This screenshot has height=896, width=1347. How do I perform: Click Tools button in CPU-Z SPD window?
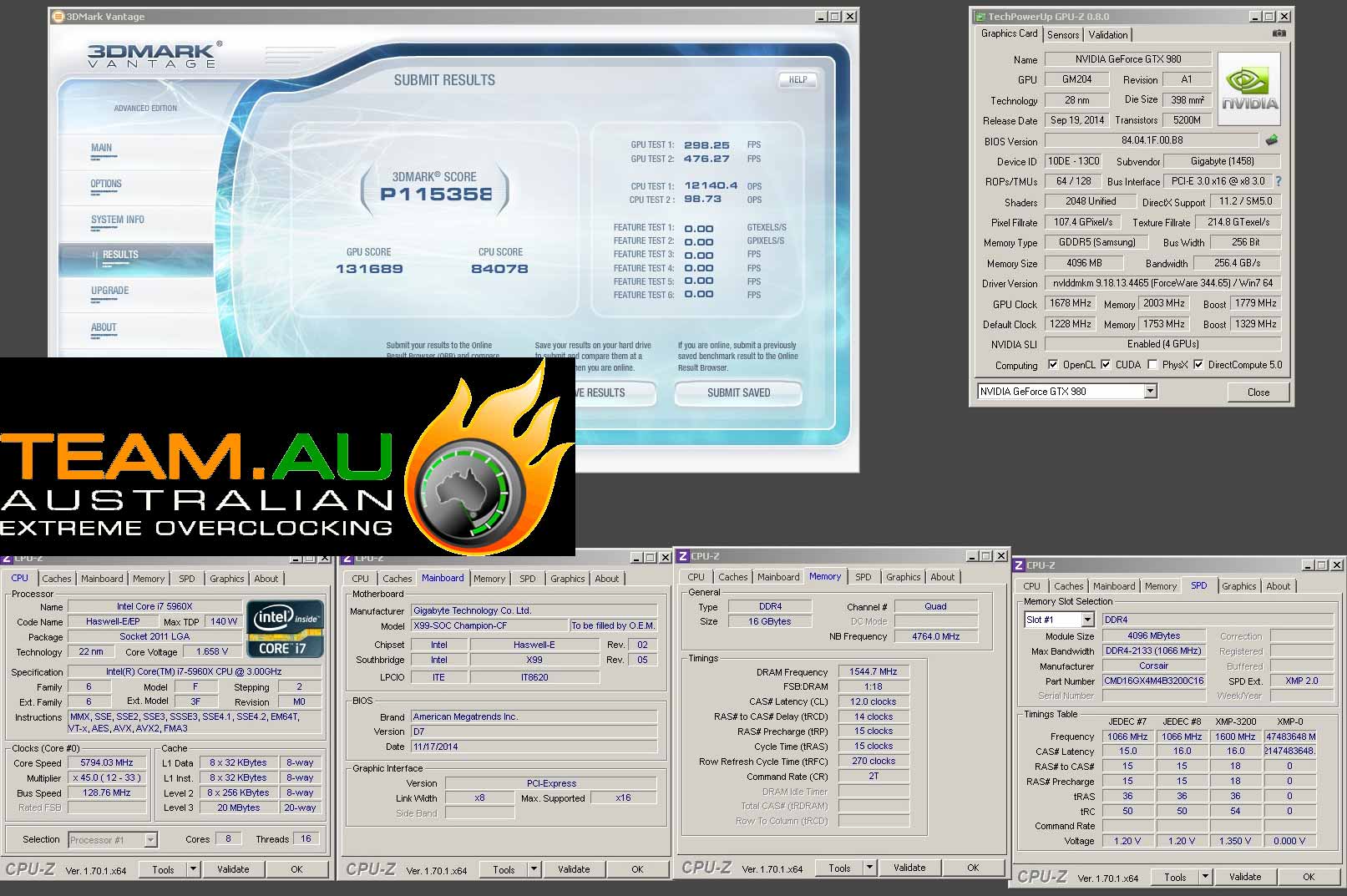[1175, 877]
